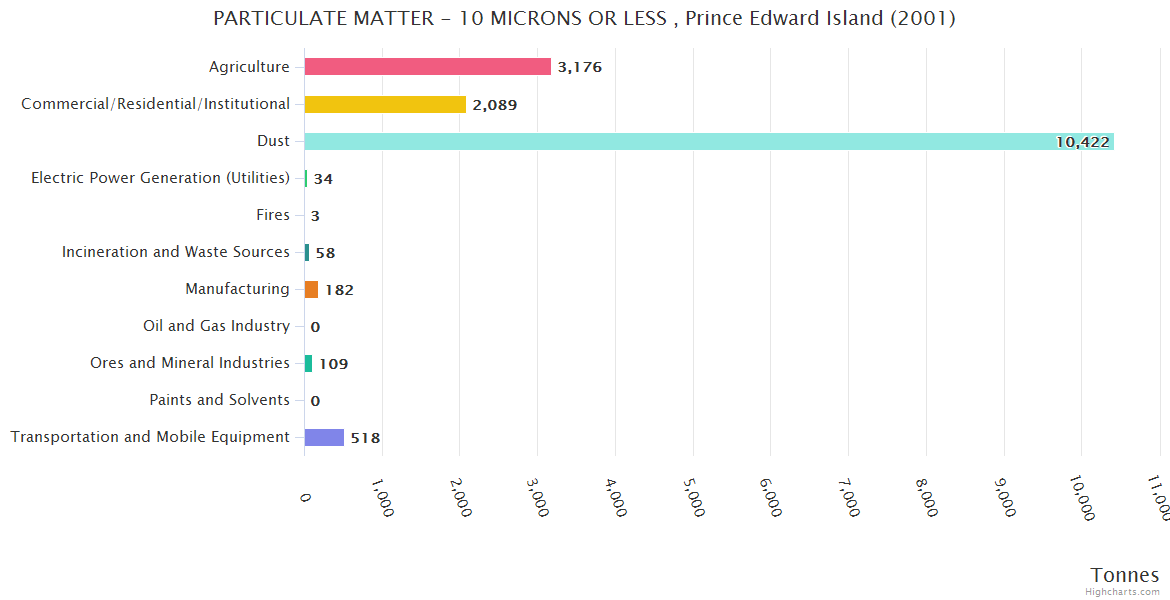The width and height of the screenshot is (1170, 600).
Task: Click the Electric Power Generation bar
Action: 306,178
